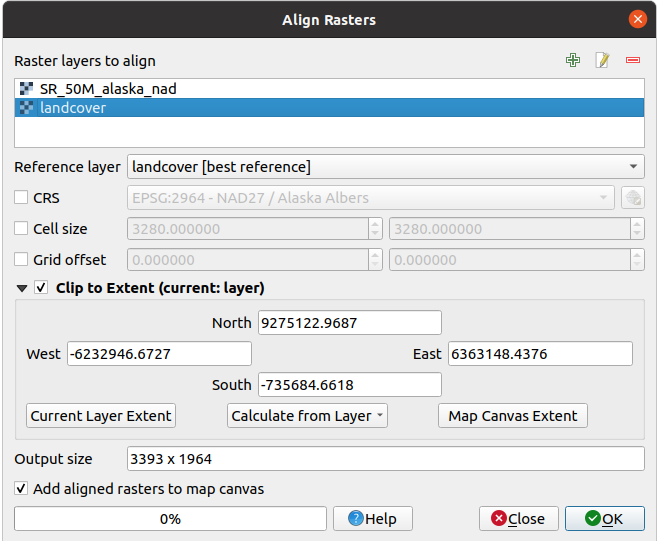The image size is (659, 541).
Task: Toggle the Grid offset checkbox
Action: pos(22,260)
